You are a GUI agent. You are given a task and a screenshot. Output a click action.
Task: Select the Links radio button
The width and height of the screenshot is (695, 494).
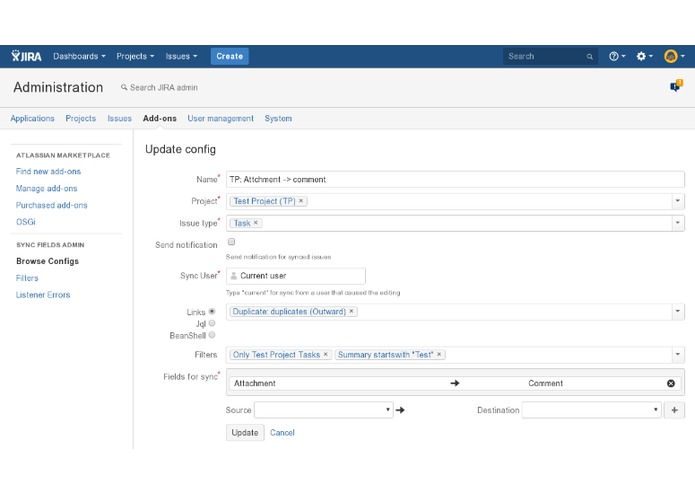click(212, 311)
